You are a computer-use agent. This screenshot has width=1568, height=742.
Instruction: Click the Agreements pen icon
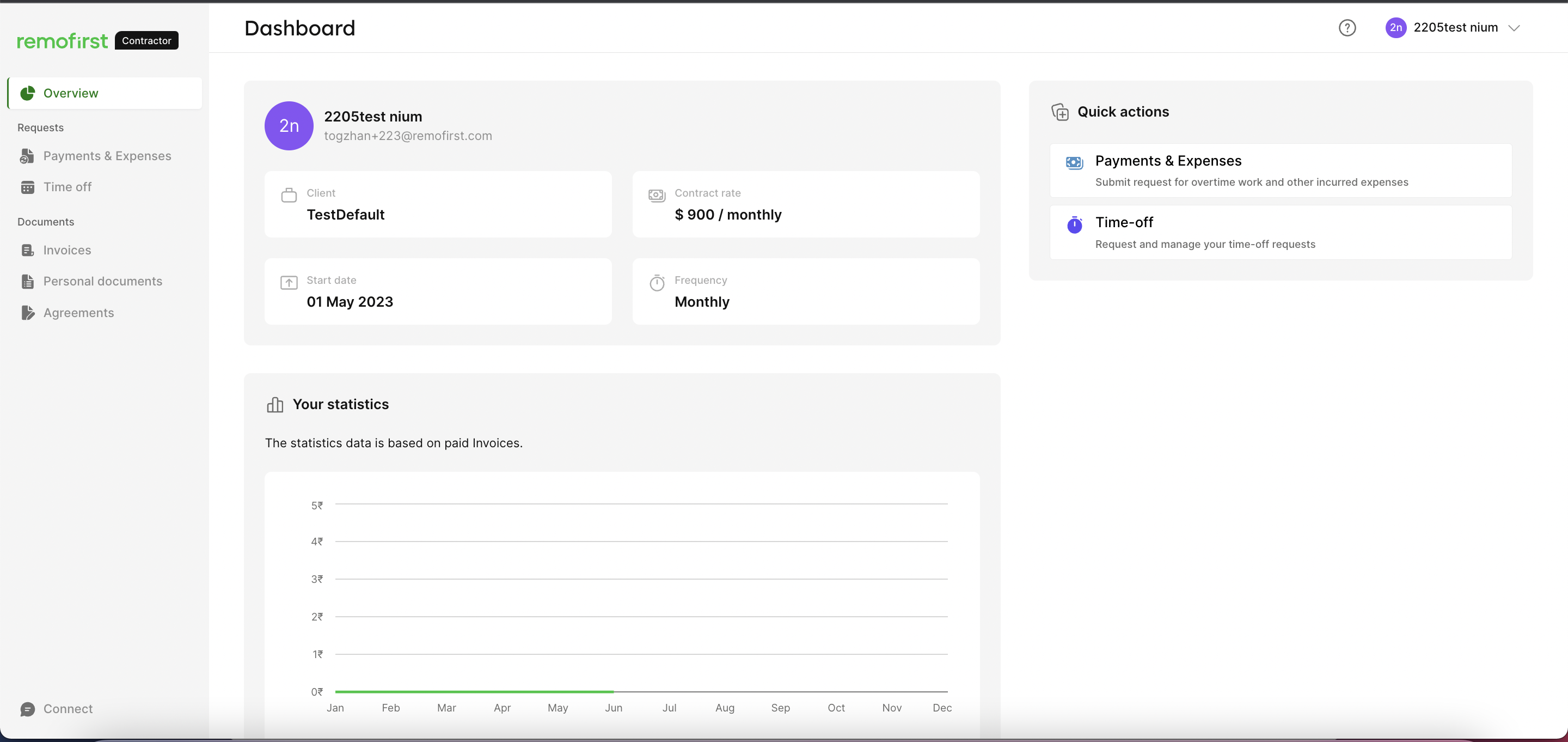28,313
